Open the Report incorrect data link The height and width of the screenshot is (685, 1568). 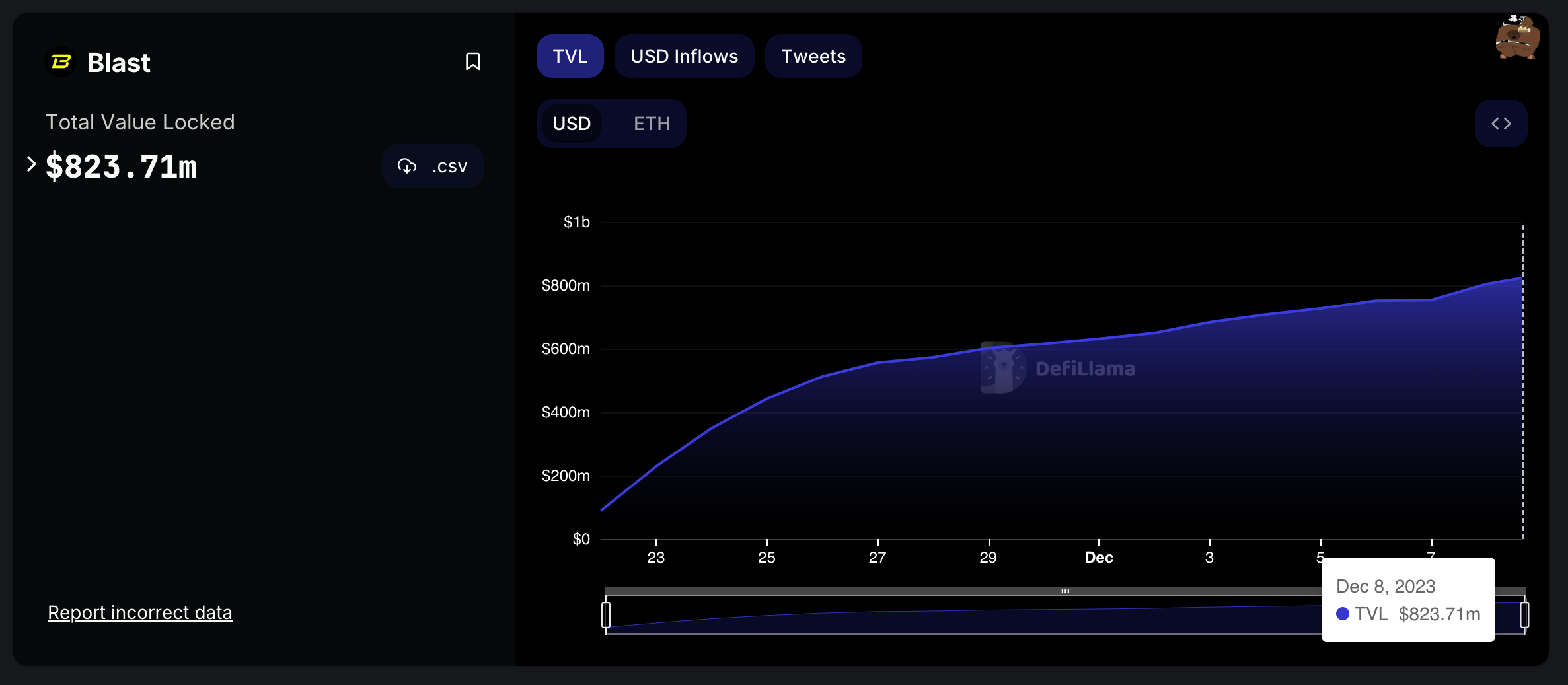point(139,612)
